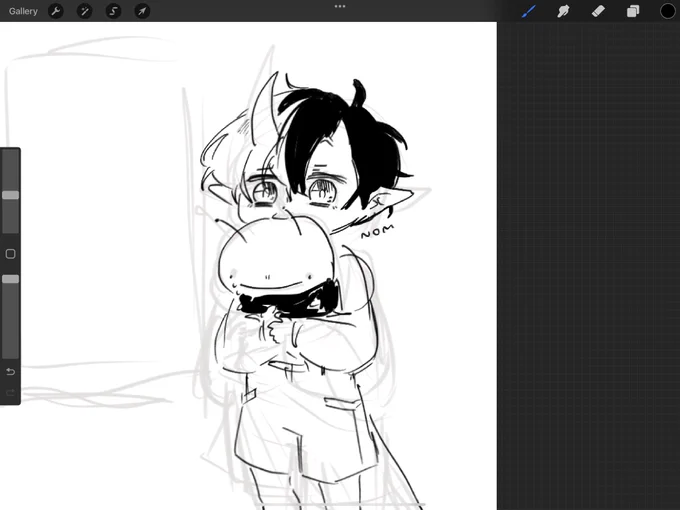Open the black active color swatch
Screen dimensions: 680x510
point(667,11)
